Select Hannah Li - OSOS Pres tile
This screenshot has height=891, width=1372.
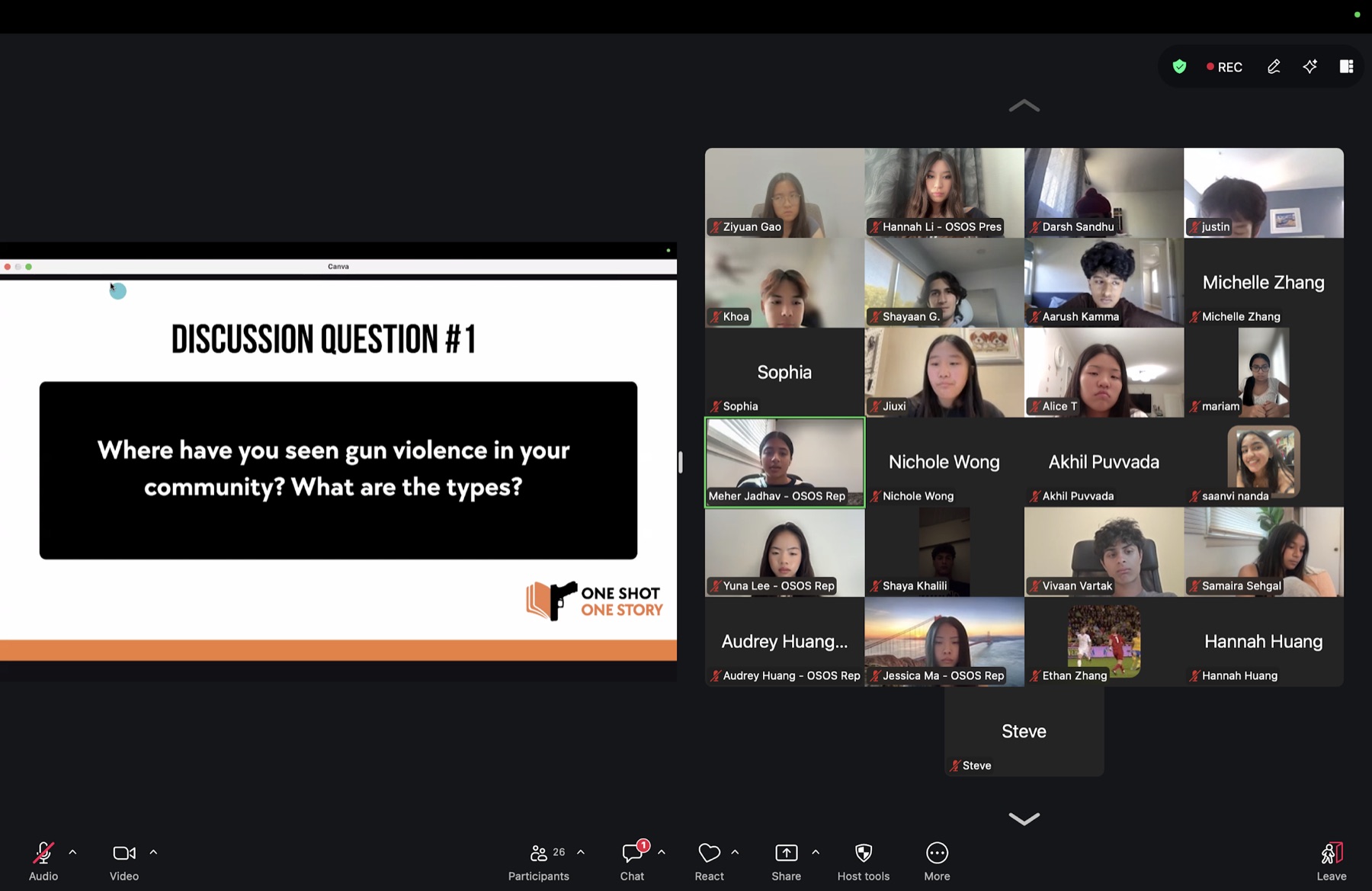(944, 193)
